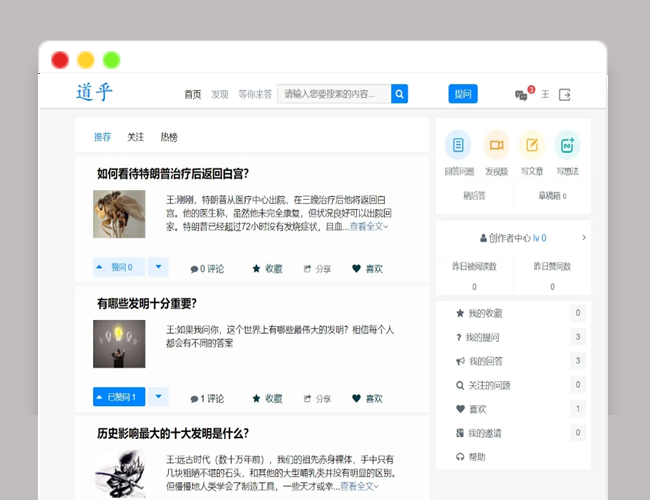Click the lightbulb thumbnail image
Viewport: 650px width, 500px height.
tap(119, 344)
